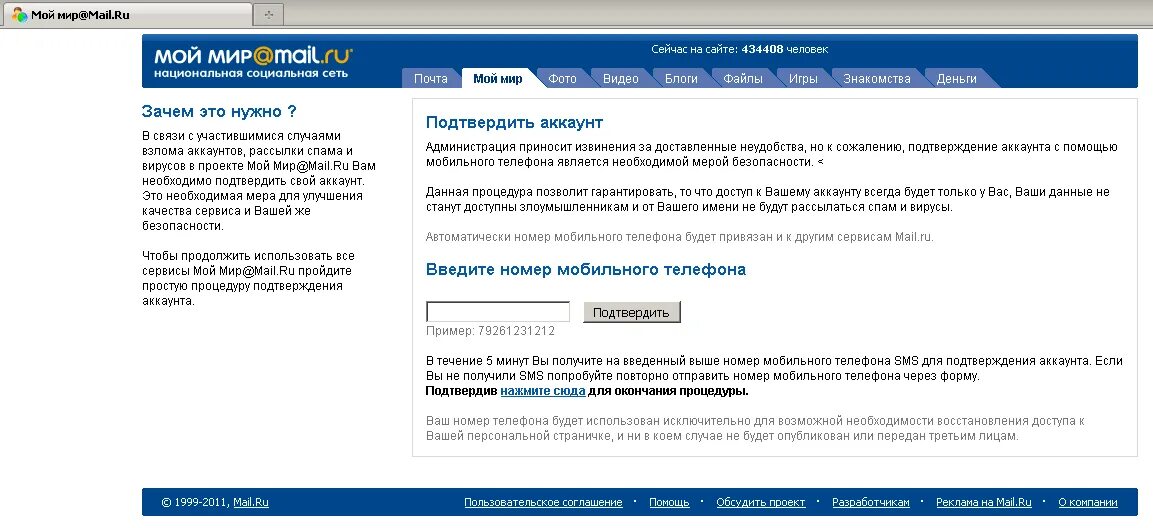The height and width of the screenshot is (528, 1153).
Task: Select the Мой мир@Mail.Ru browser tab
Action: [x=126, y=14]
